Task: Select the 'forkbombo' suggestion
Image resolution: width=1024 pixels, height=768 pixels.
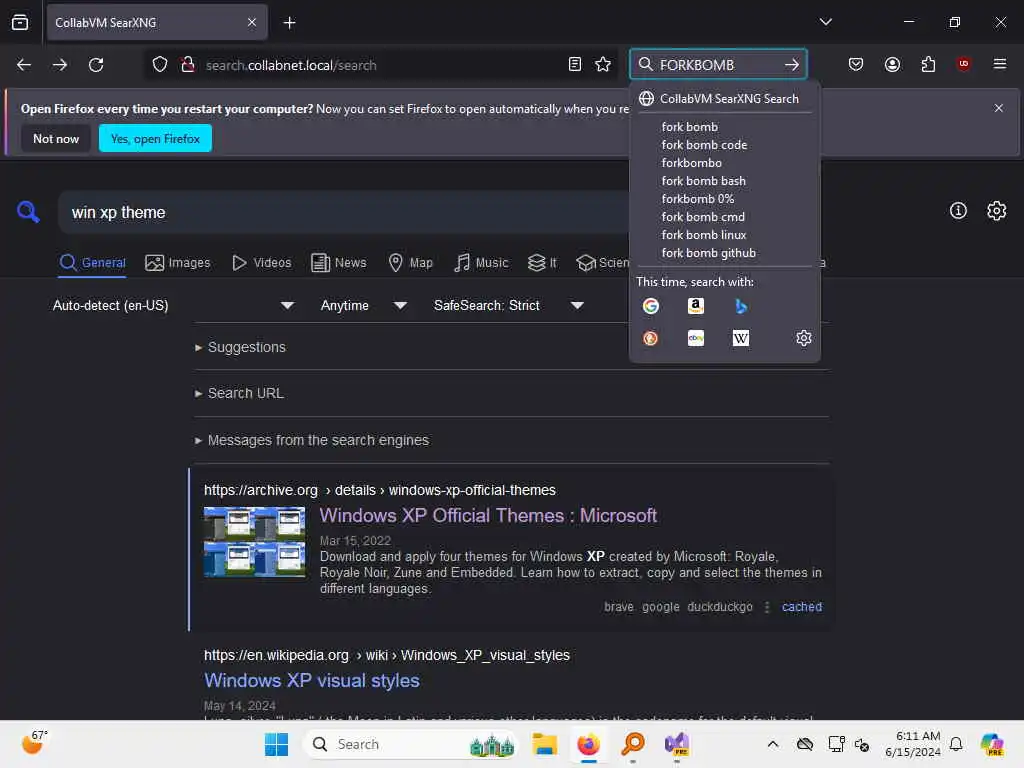Action: tap(692, 163)
